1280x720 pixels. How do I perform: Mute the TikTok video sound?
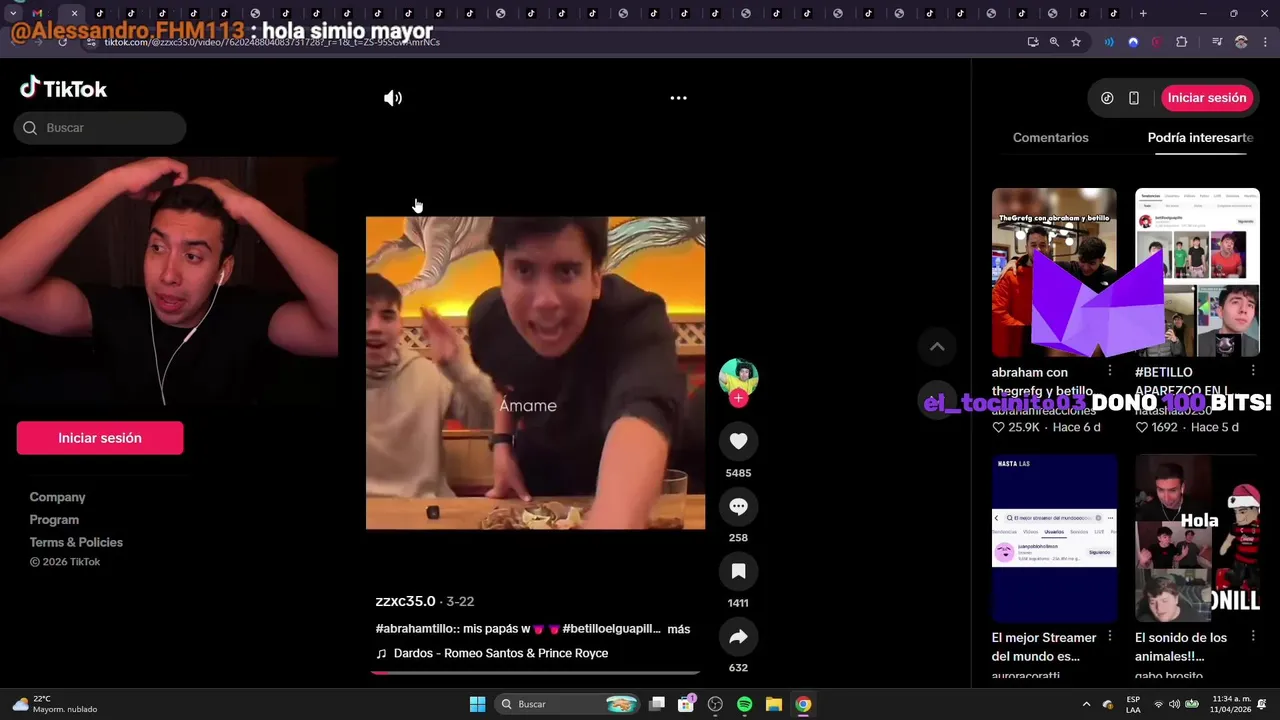[393, 98]
